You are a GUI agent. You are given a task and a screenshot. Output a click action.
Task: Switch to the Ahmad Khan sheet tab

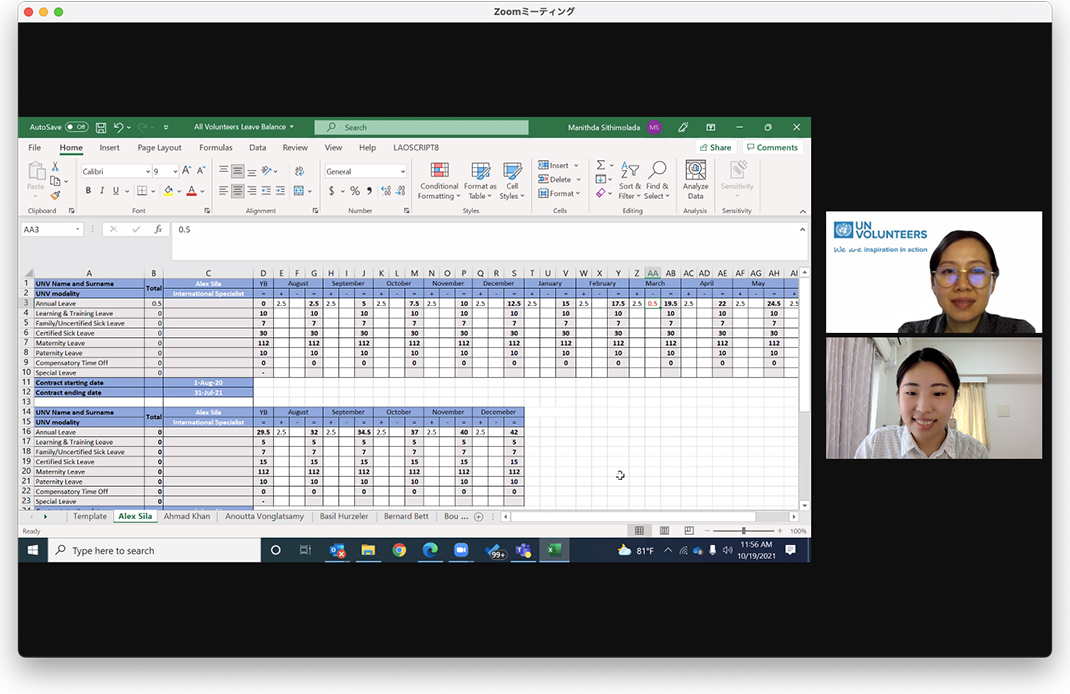[187, 517]
